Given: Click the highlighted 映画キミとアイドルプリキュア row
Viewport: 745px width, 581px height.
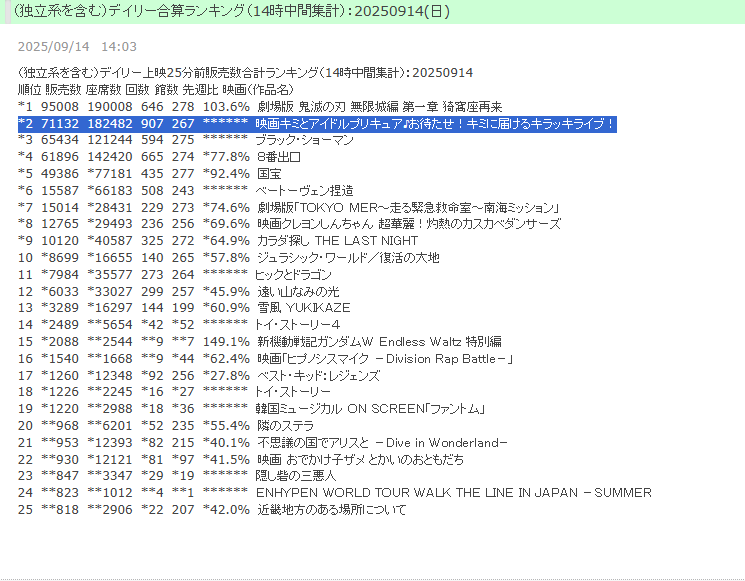Looking at the screenshot, I should click(317, 124).
